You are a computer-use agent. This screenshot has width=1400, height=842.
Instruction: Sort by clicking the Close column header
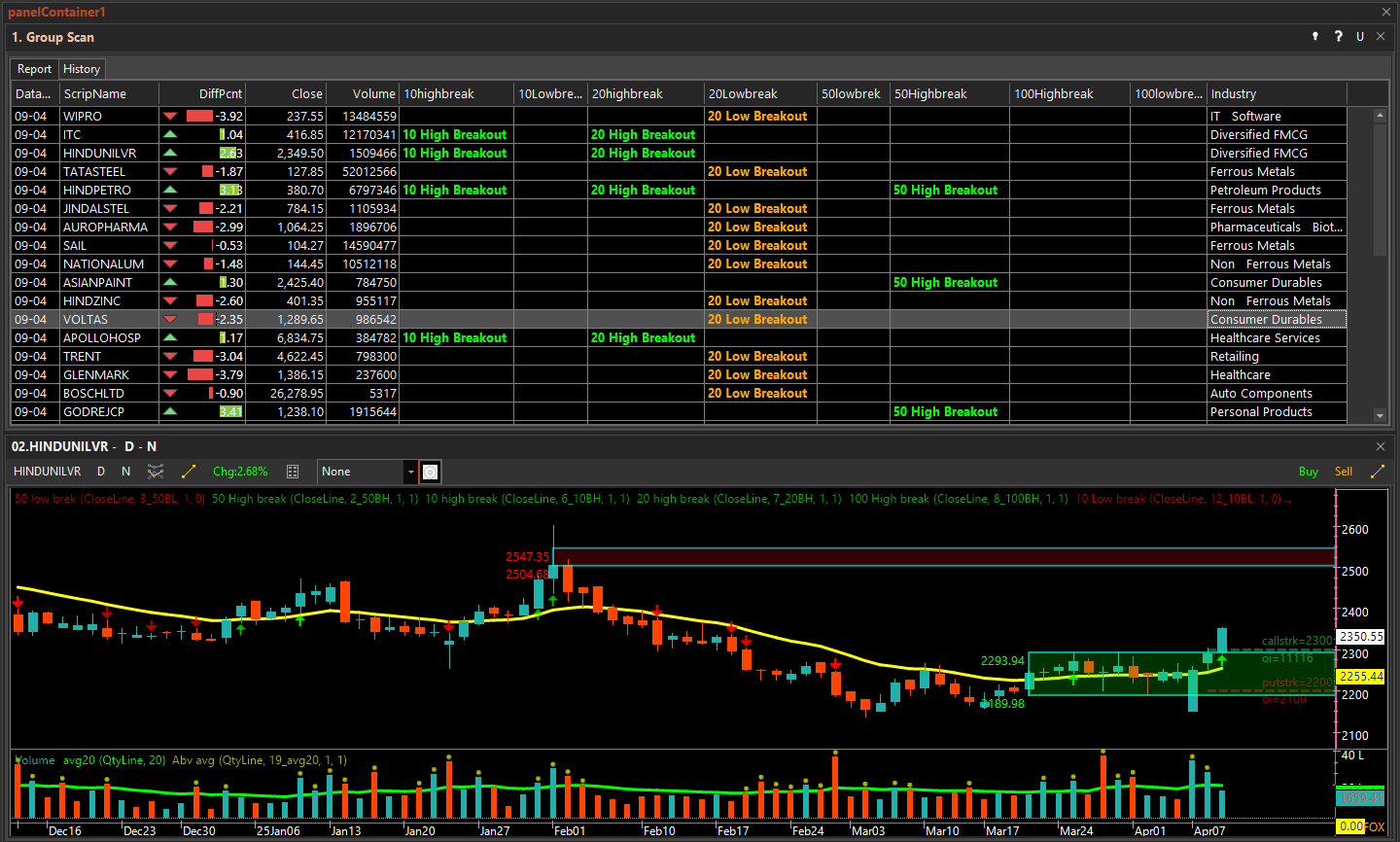click(307, 93)
